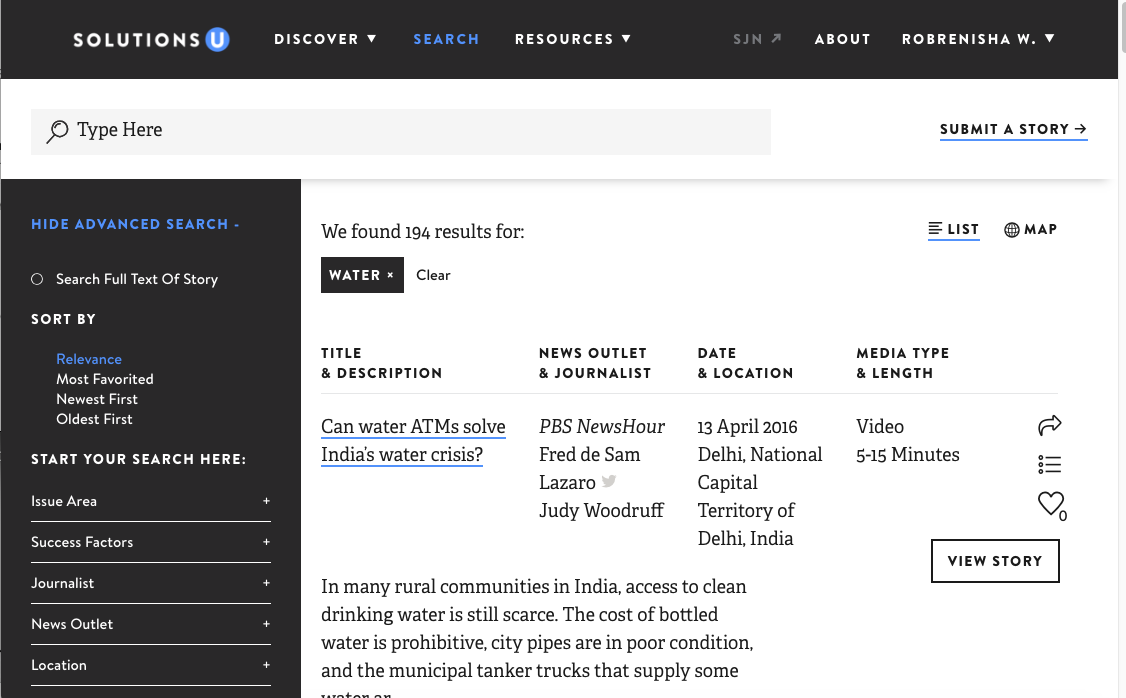Click PBS NewsHour outlet name
The image size is (1126, 698).
click(x=602, y=427)
